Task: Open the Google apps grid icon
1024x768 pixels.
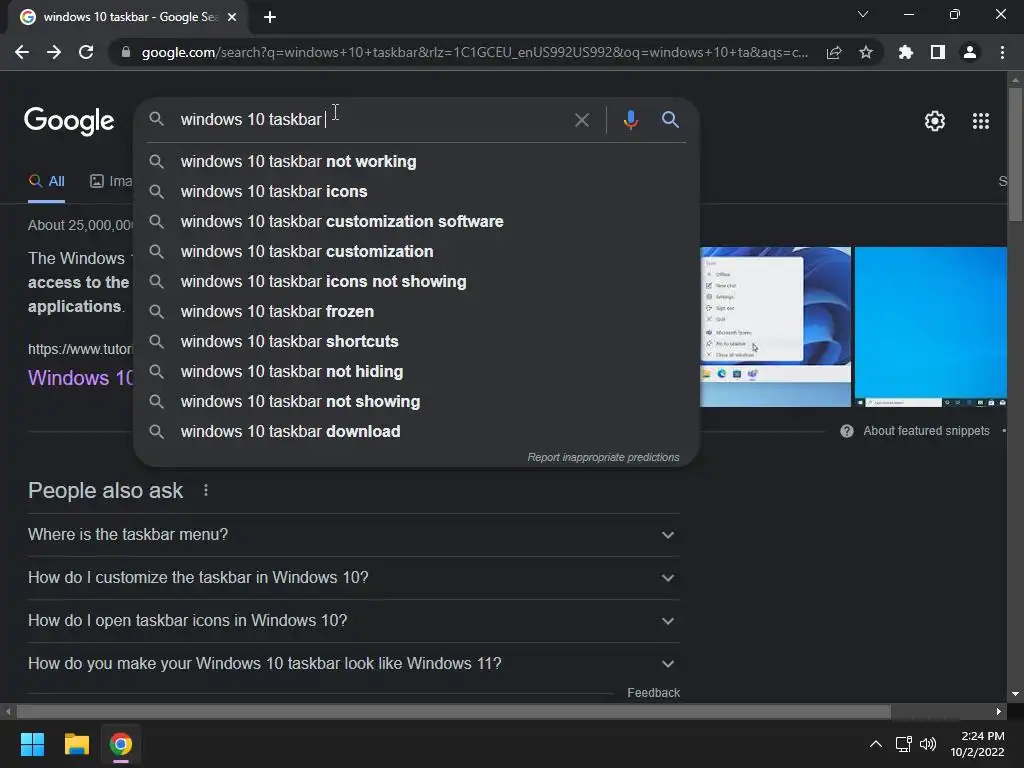Action: coord(981,121)
